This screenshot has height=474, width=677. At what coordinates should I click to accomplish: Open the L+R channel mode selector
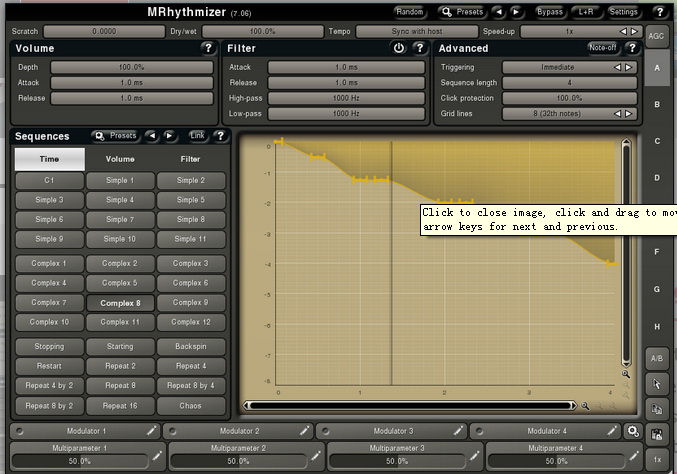[x=586, y=12]
